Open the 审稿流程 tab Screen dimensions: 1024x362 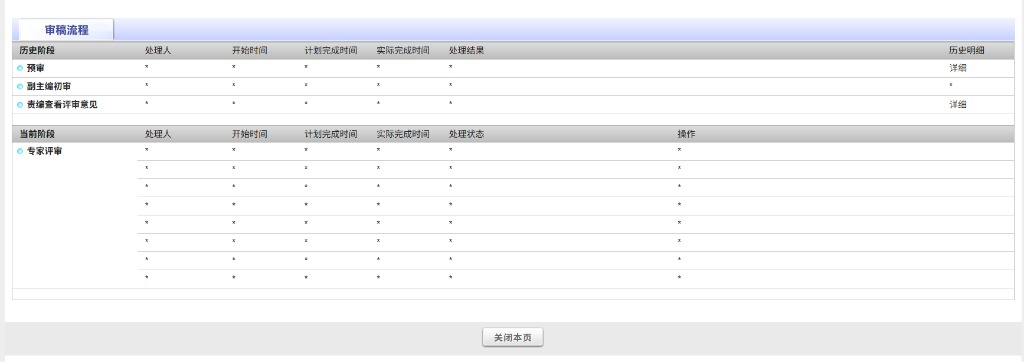point(67,30)
